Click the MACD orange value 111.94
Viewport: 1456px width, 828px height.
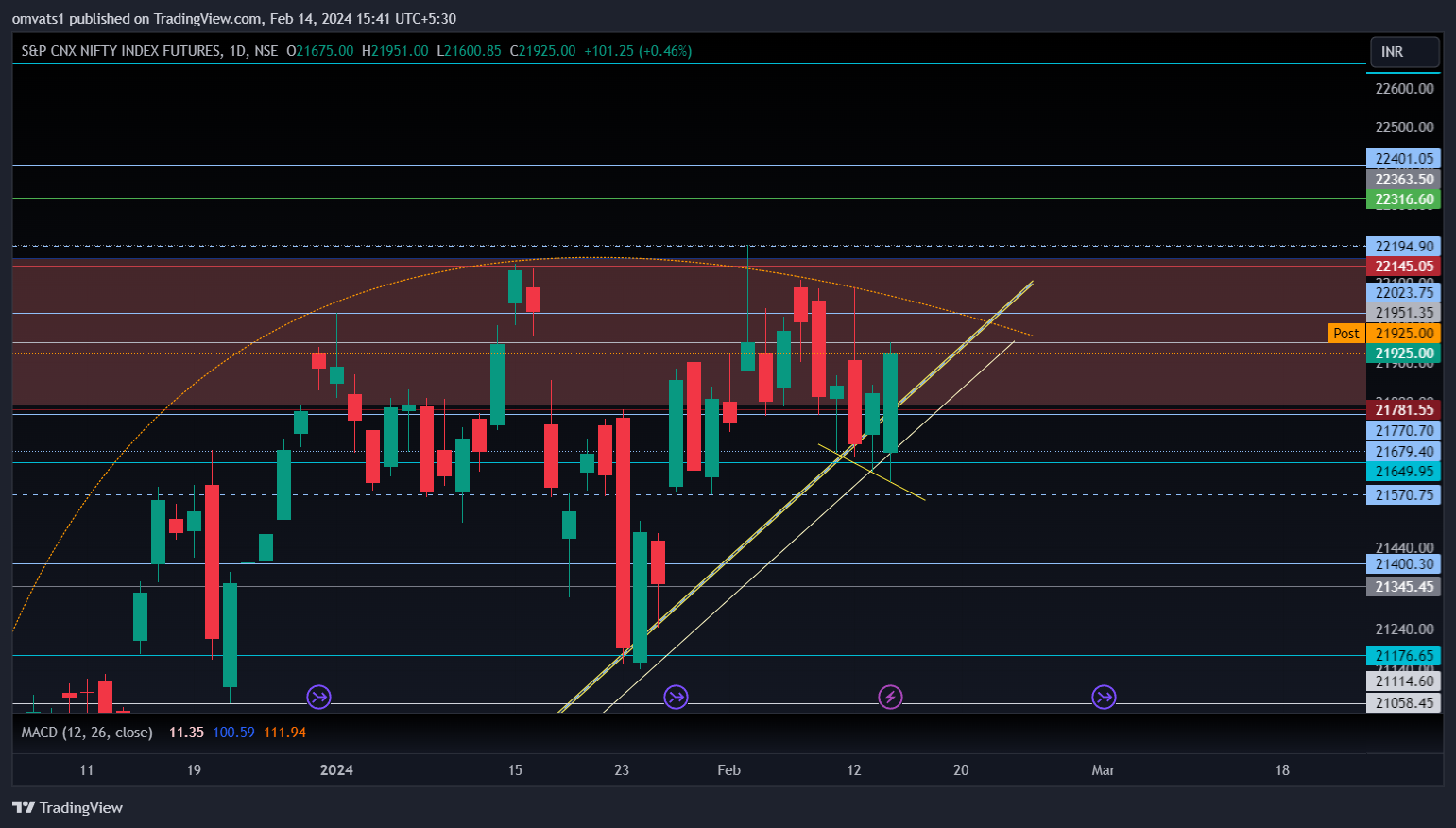pyautogui.click(x=284, y=733)
